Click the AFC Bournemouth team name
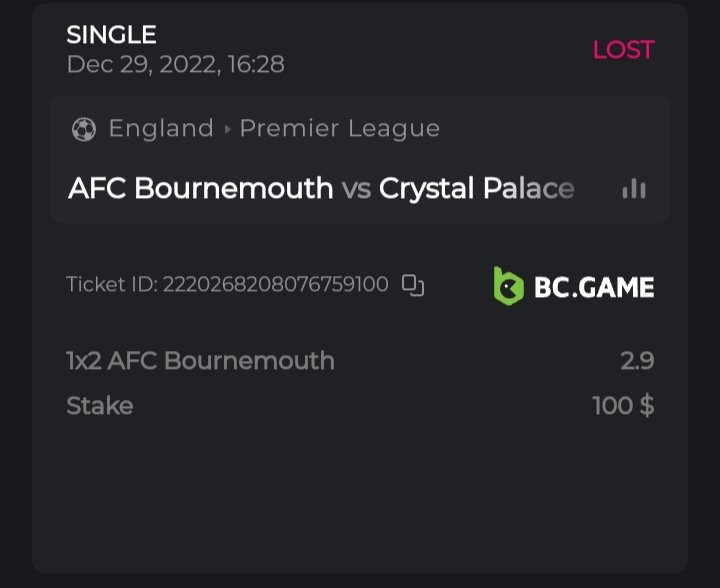The image size is (720, 588). tap(200, 188)
